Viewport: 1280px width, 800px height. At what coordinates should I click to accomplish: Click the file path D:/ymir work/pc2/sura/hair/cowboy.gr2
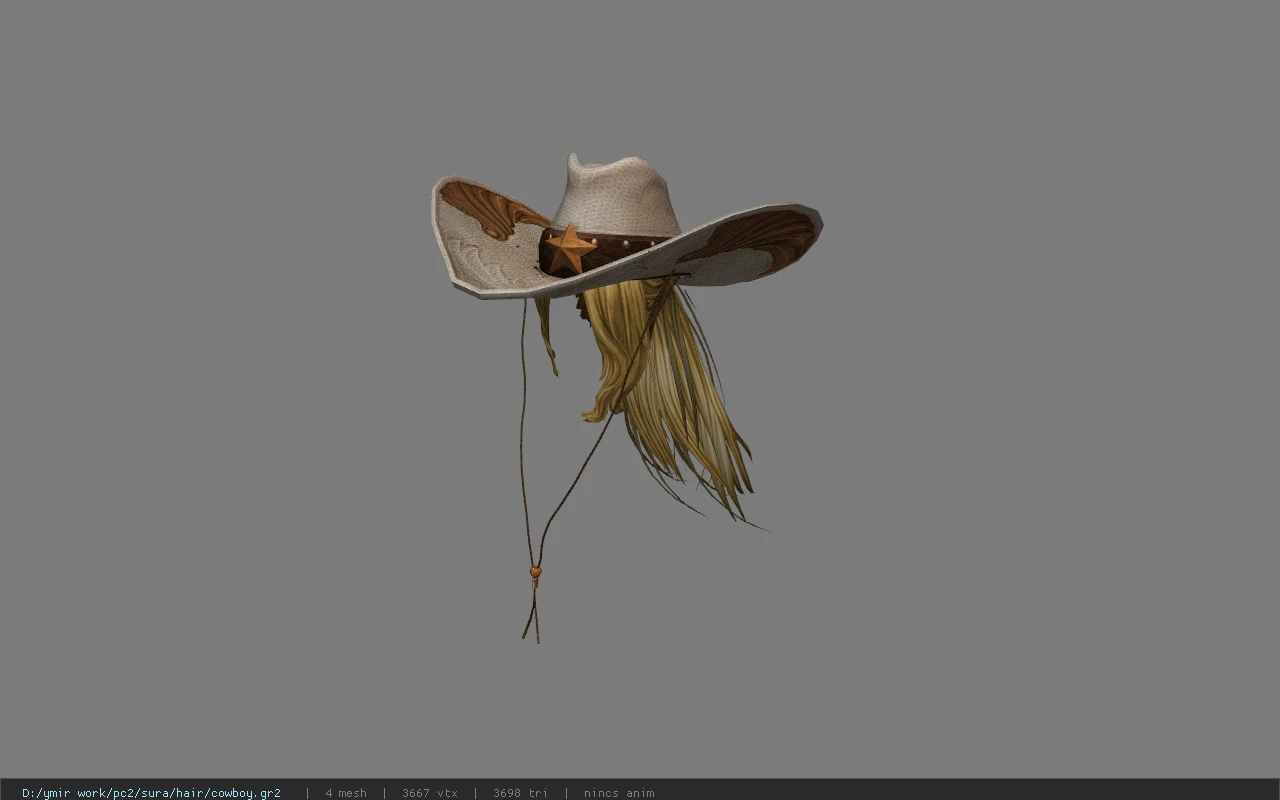click(x=151, y=793)
